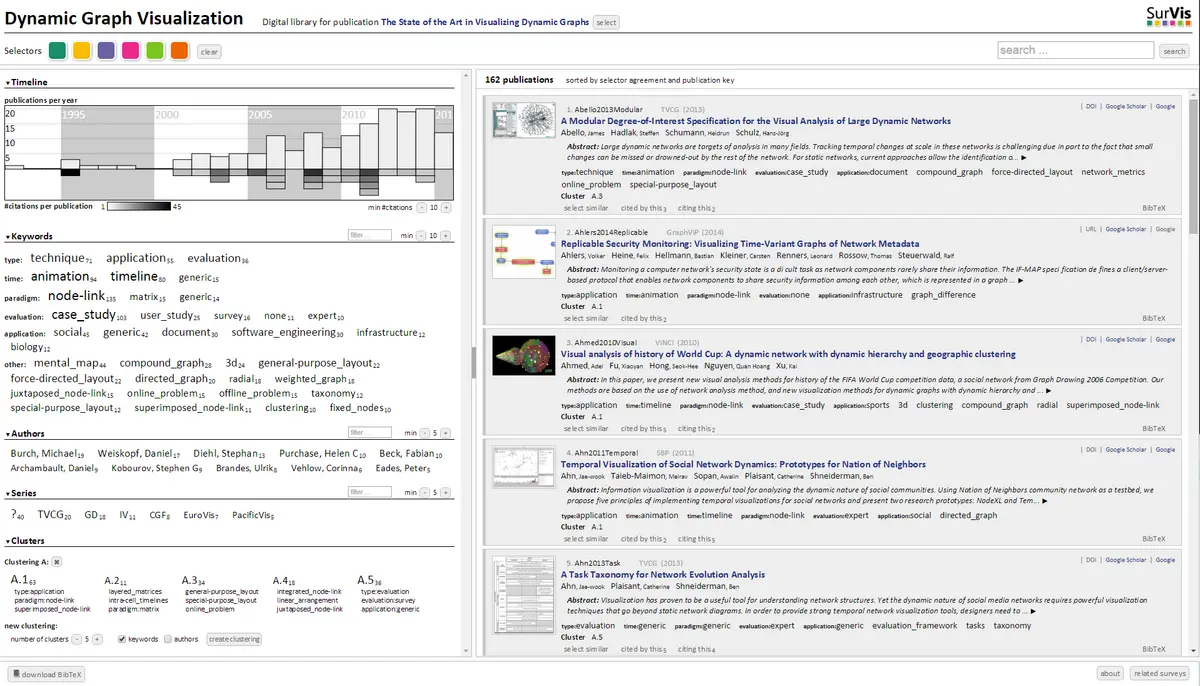Remove Clustering A with the x icon
This screenshot has height=686, width=1200.
[57, 562]
